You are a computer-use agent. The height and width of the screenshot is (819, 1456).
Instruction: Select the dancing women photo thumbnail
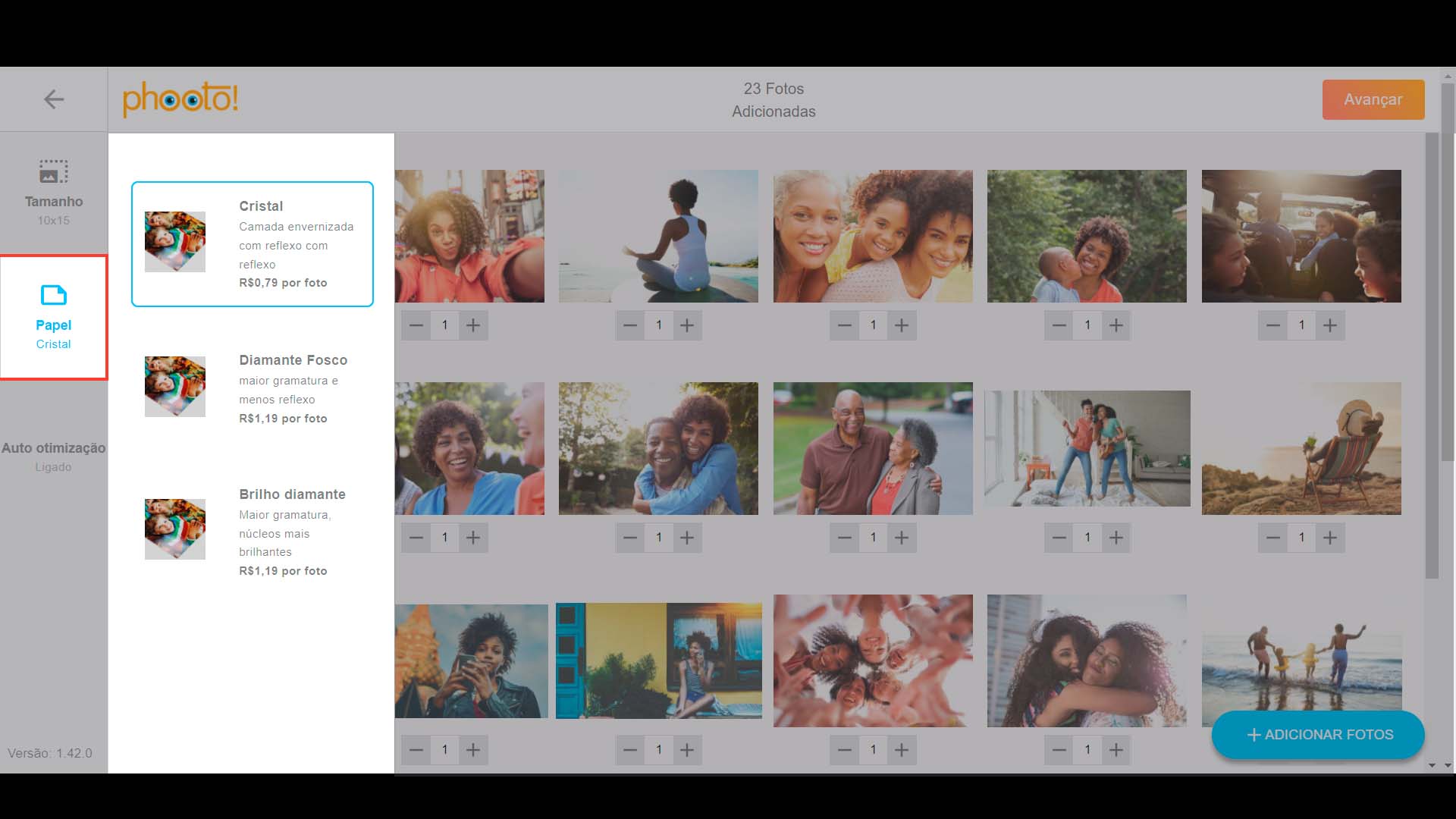click(x=1087, y=448)
